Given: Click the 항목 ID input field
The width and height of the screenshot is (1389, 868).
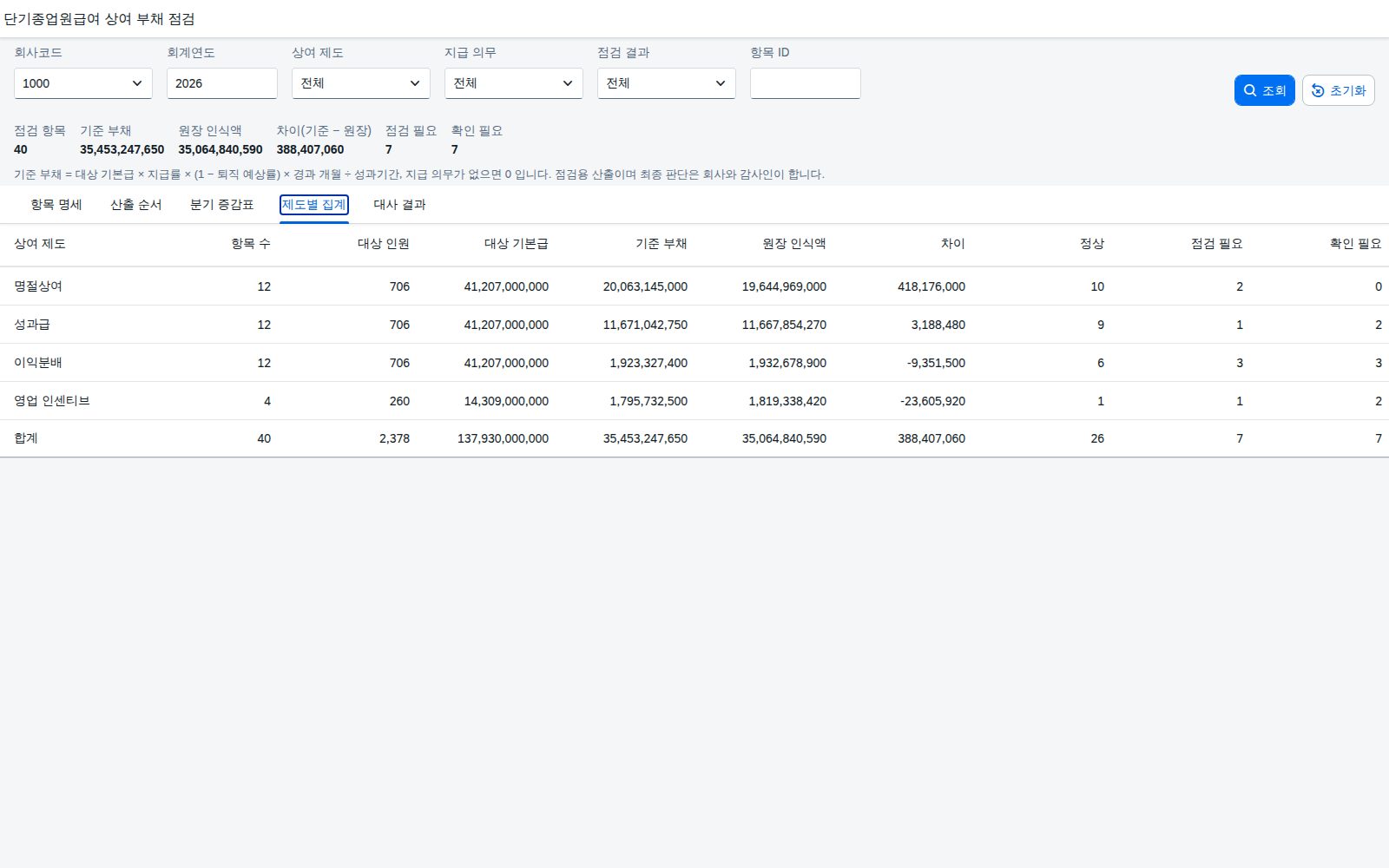Looking at the screenshot, I should (806, 83).
